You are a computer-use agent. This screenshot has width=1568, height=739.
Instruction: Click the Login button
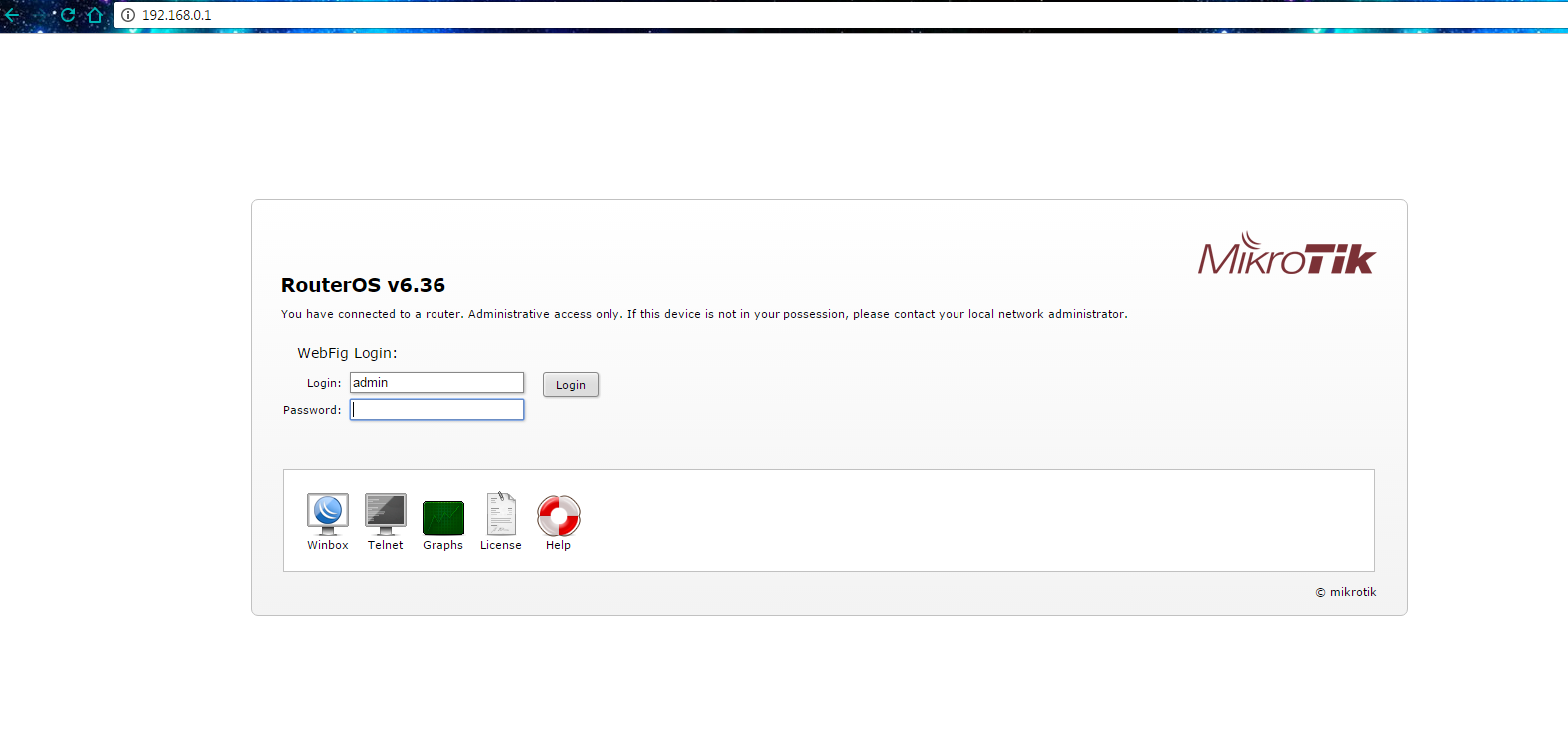[x=571, y=385]
